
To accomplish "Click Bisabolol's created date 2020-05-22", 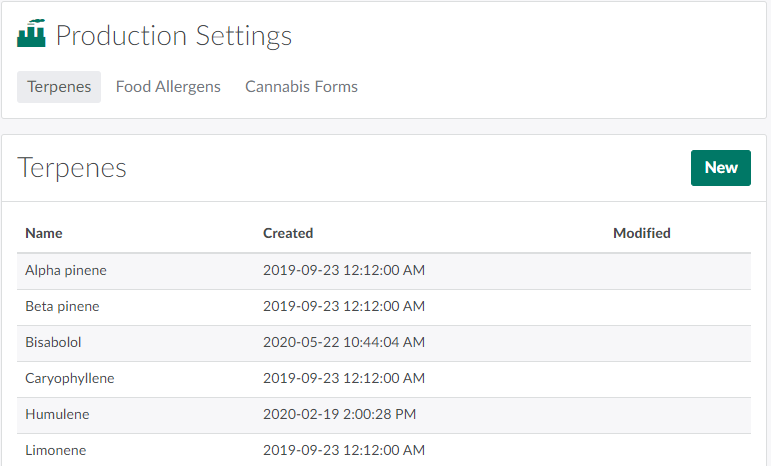I will pyautogui.click(x=344, y=342).
